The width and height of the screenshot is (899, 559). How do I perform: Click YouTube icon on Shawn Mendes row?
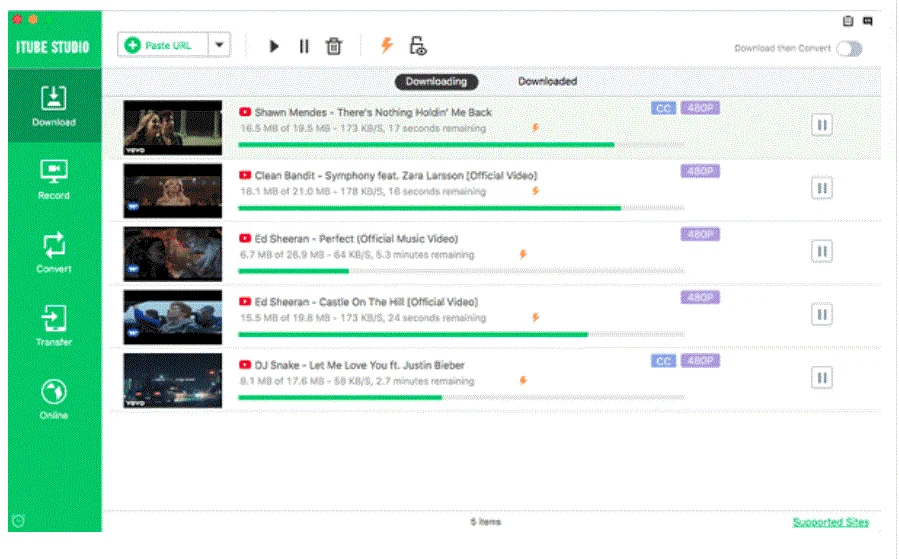pos(245,112)
